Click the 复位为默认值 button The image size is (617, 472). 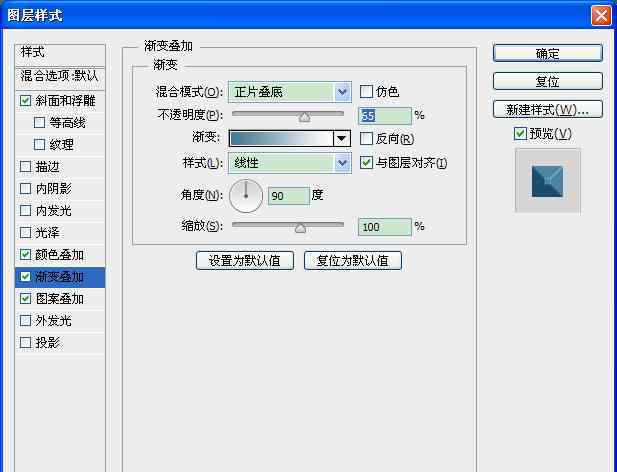pyautogui.click(x=353, y=260)
